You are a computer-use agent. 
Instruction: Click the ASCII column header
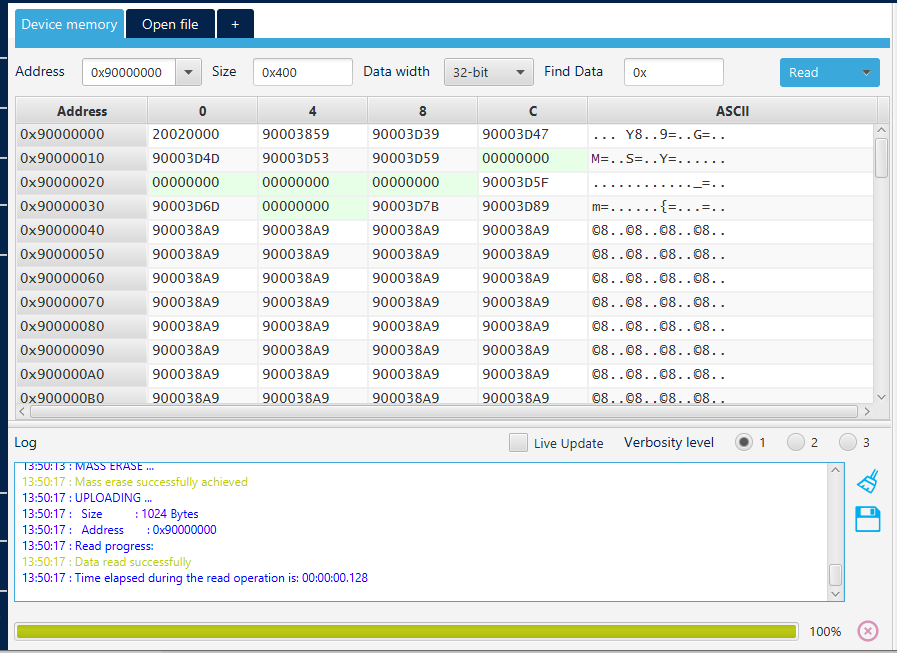coord(731,111)
